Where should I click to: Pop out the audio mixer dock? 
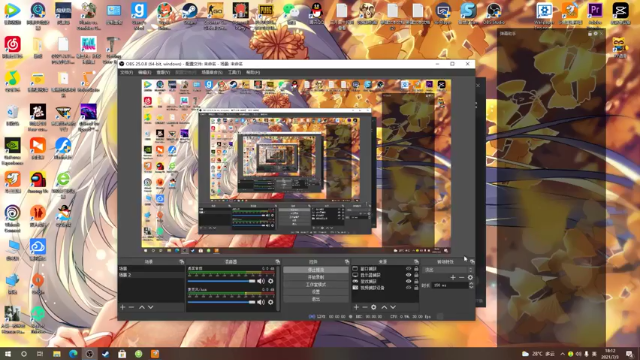pyautogui.click(x=278, y=262)
